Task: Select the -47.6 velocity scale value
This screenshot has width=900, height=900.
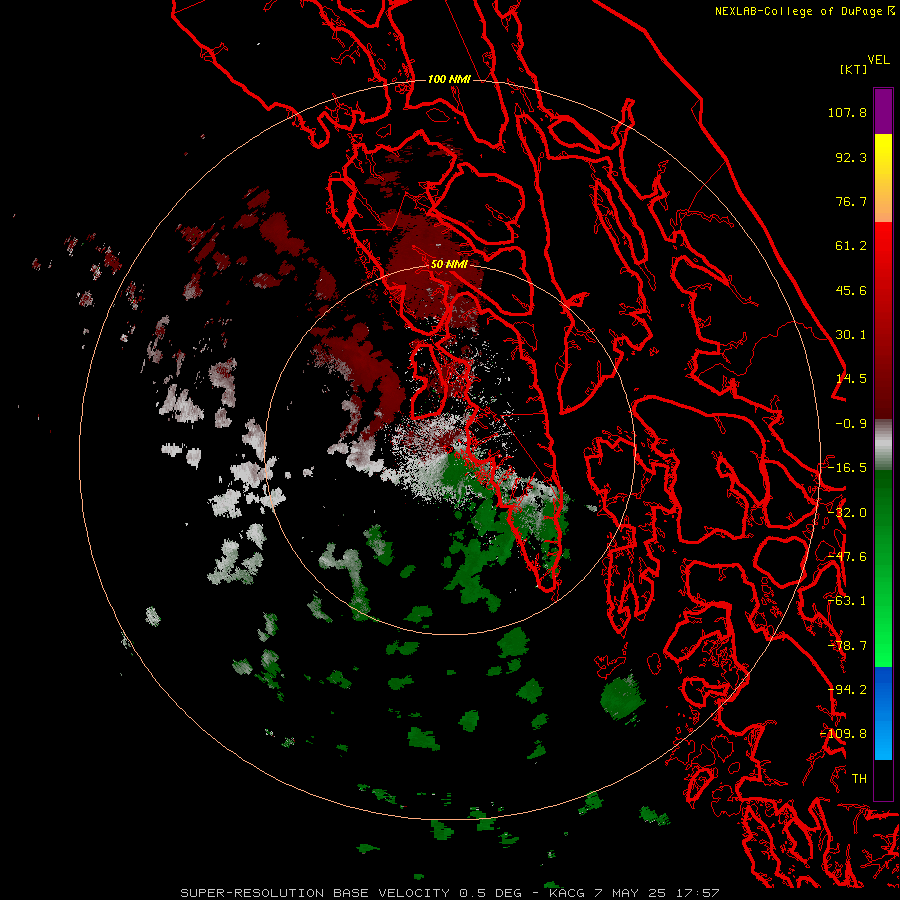Action: (847, 557)
